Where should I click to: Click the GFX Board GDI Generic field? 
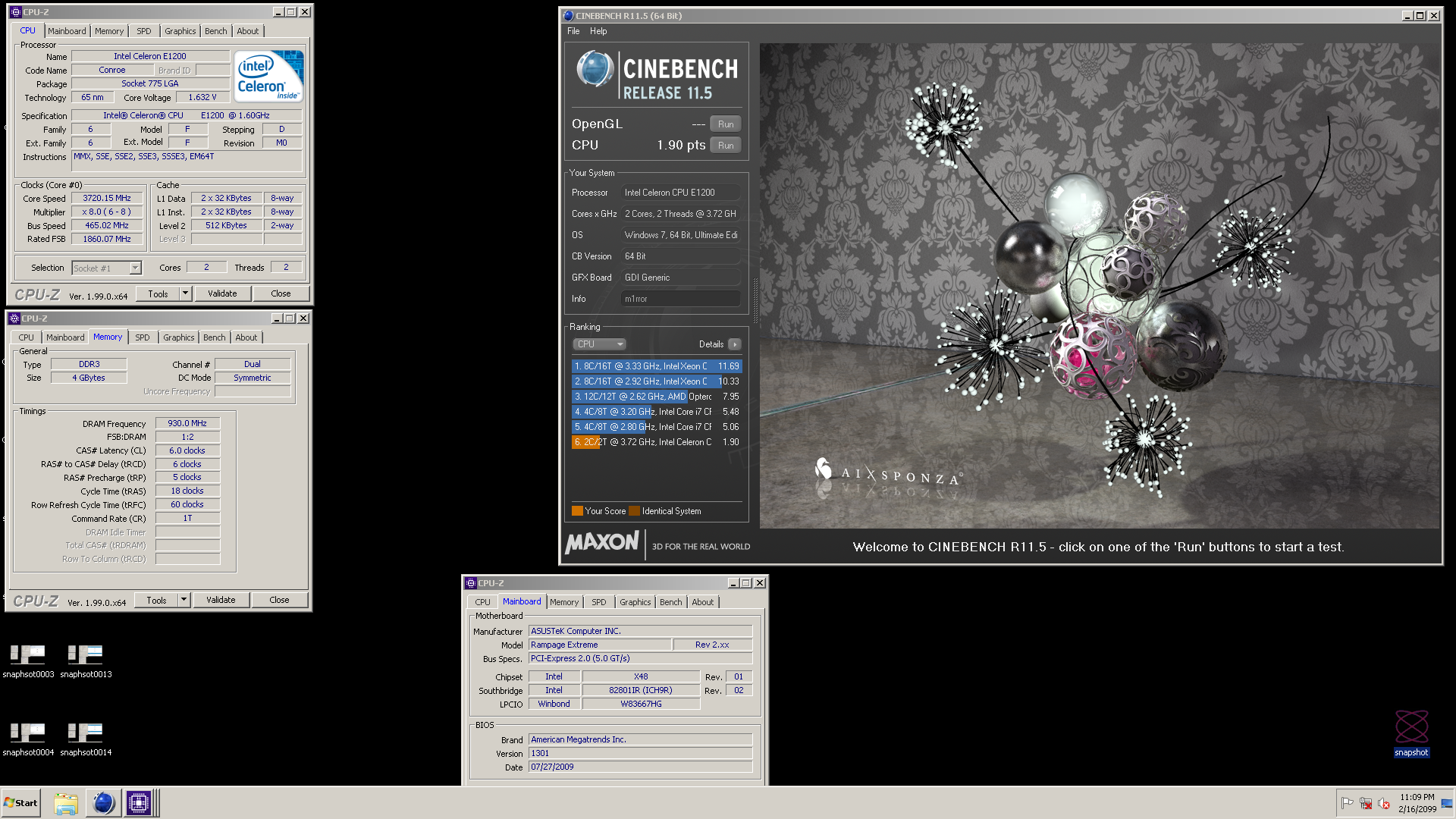coord(680,278)
